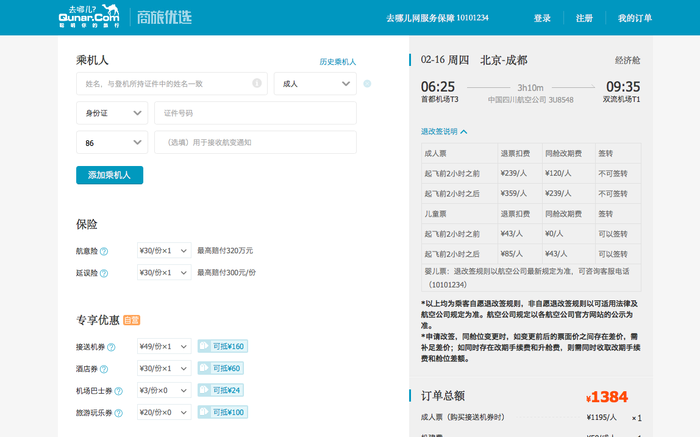
Task: Open the help icon beside 机场巴士券
Action: pos(118,391)
